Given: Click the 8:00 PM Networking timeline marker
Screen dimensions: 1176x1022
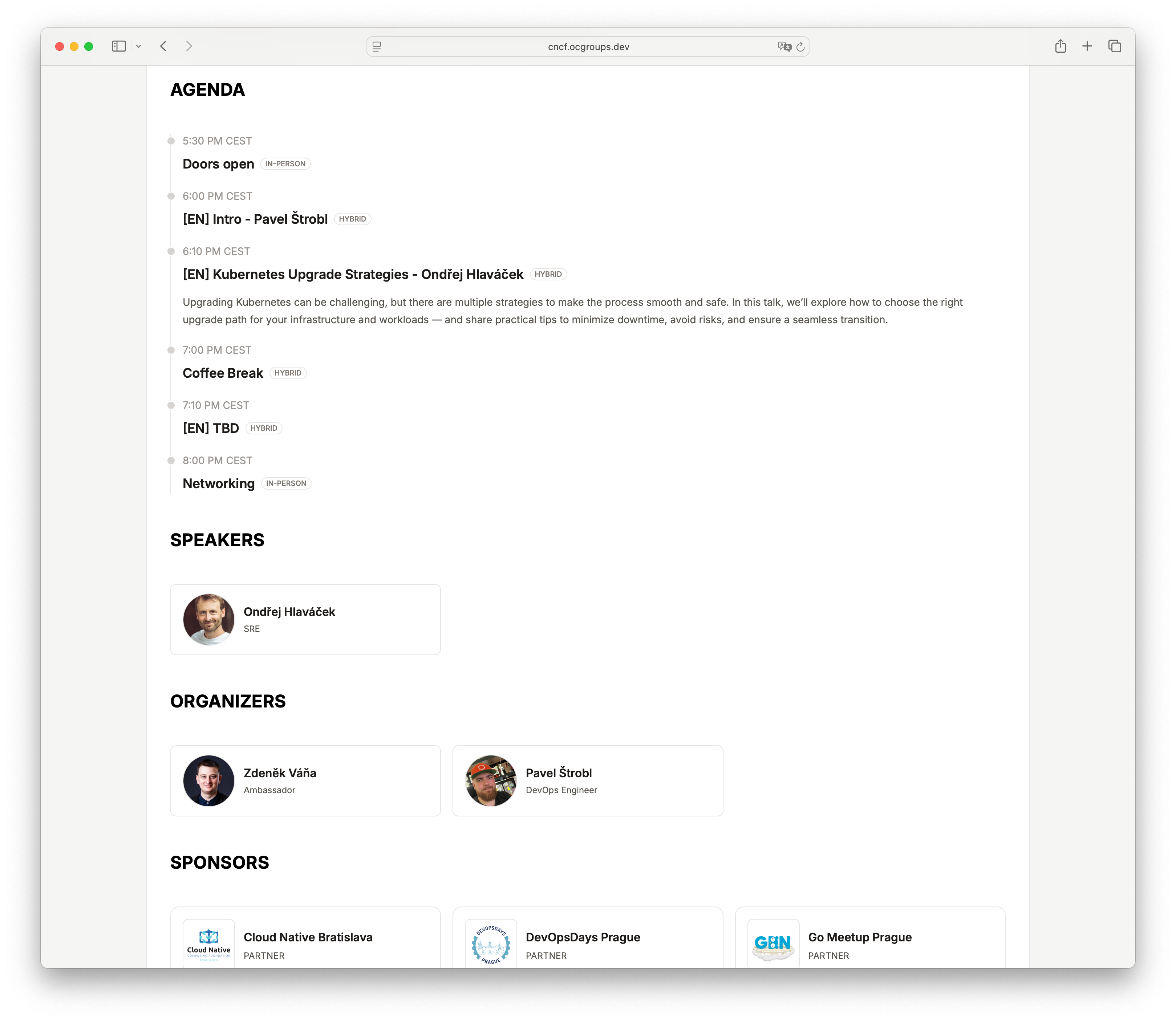Looking at the screenshot, I should coord(171,460).
